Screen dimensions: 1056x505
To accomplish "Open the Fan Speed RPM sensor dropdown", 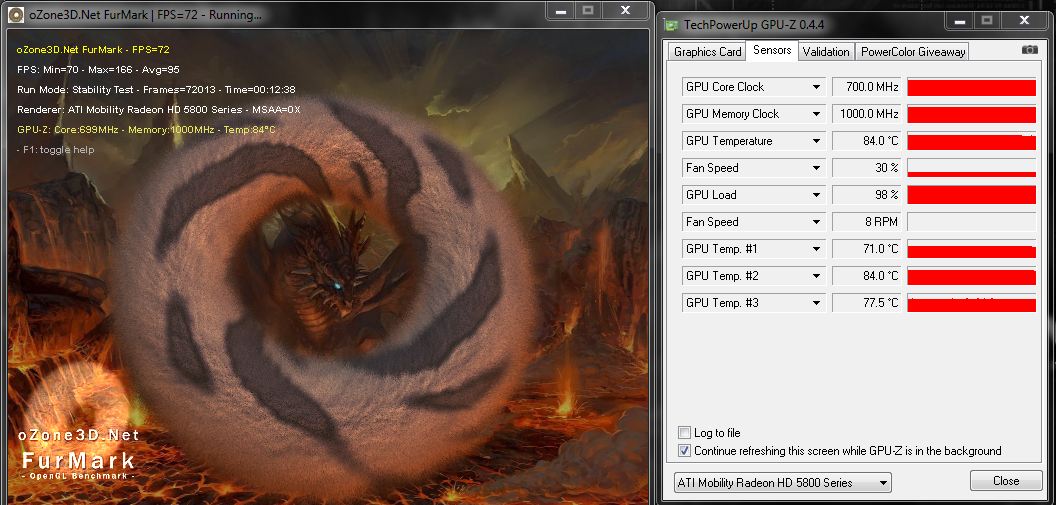I will click(816, 222).
